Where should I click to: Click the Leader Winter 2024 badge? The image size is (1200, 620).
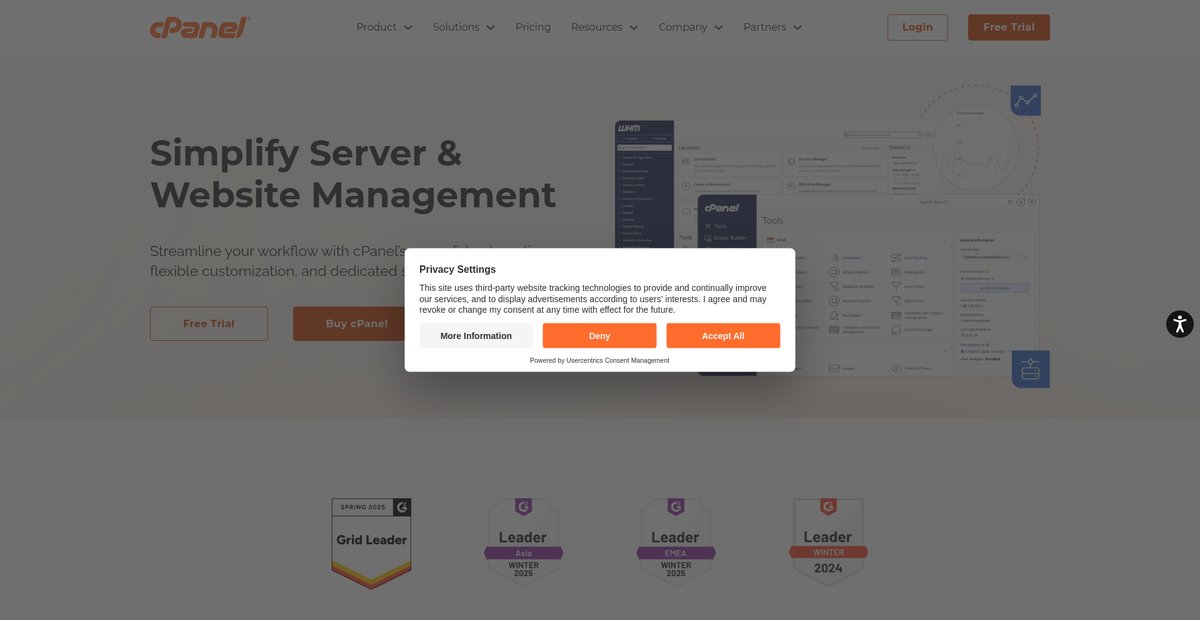click(x=828, y=542)
